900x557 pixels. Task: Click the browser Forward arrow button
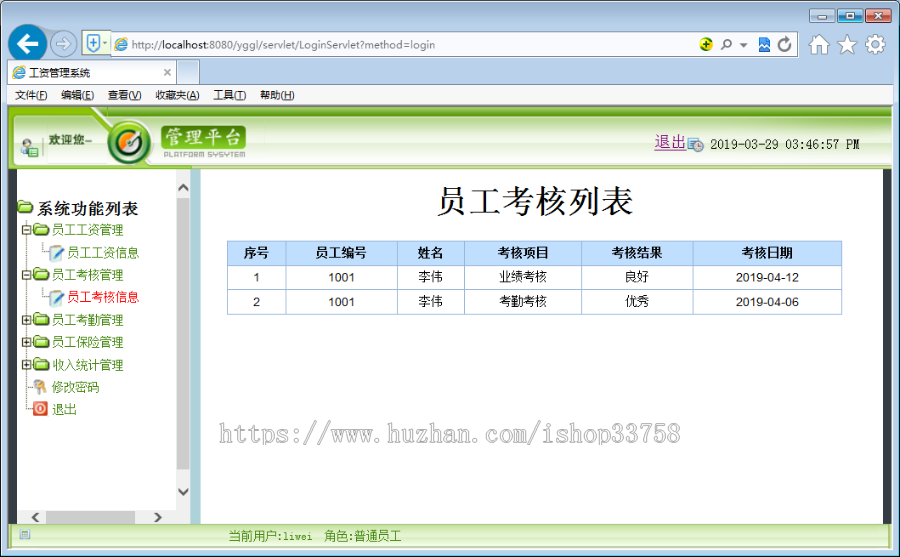click(x=63, y=44)
